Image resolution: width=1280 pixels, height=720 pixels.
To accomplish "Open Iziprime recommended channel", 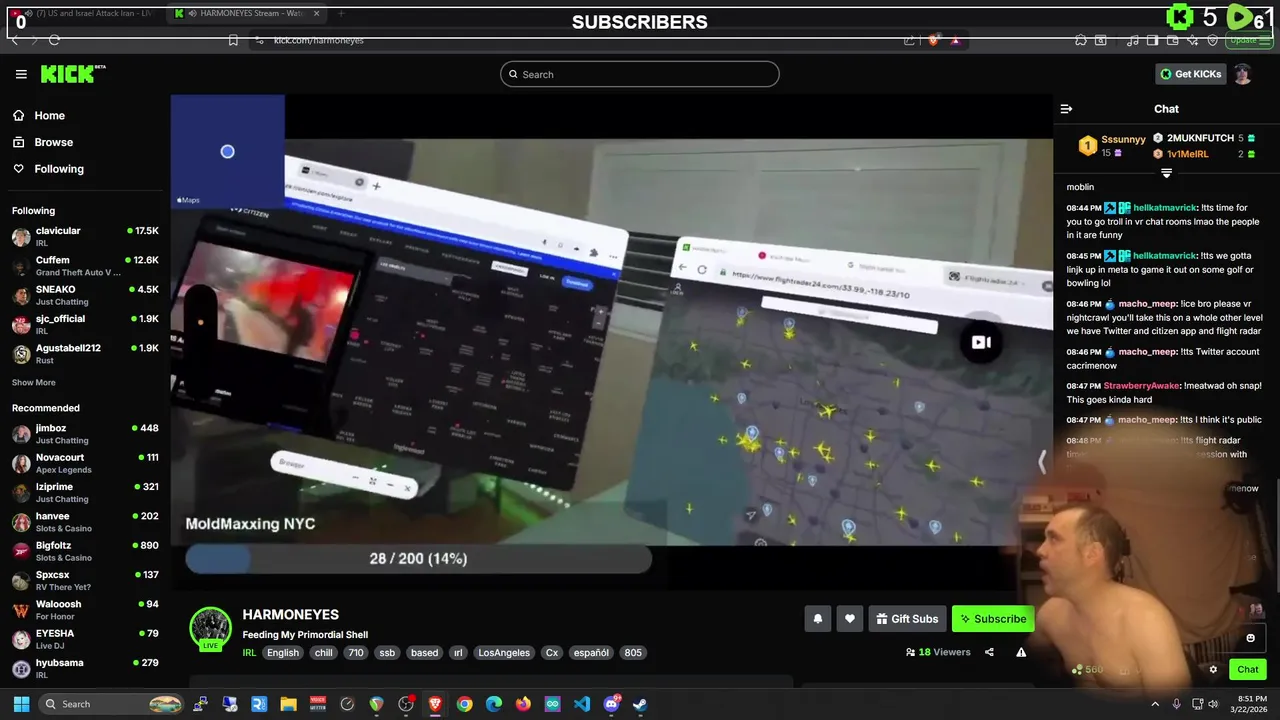I will pyautogui.click(x=85, y=492).
